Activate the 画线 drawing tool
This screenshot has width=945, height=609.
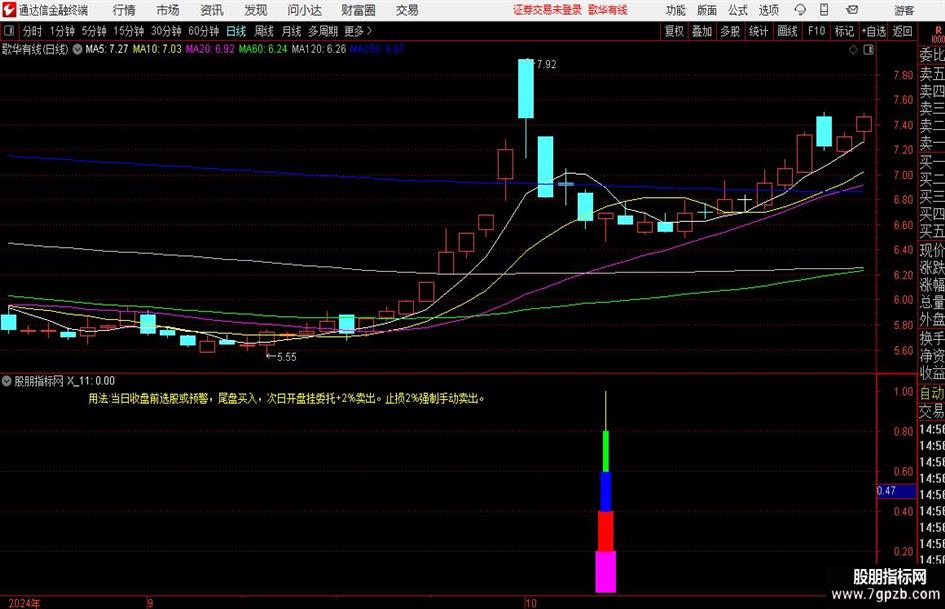click(x=787, y=31)
